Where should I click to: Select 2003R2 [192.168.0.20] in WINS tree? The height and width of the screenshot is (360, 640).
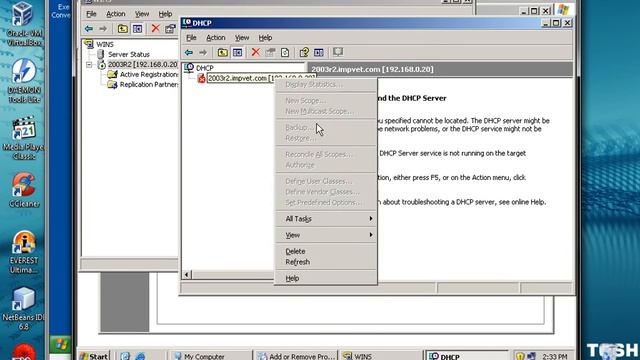click(142, 64)
